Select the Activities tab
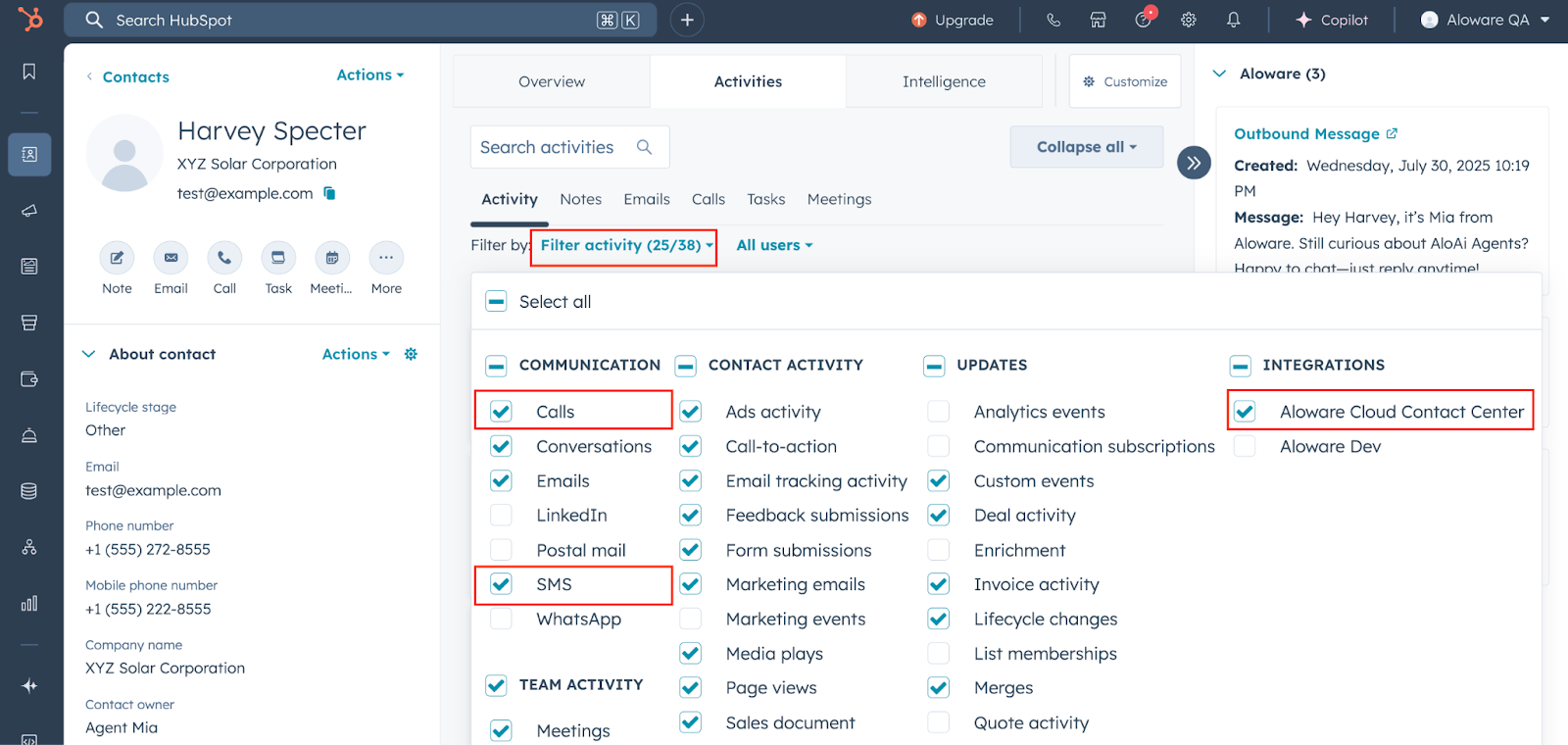The height and width of the screenshot is (745, 1568). 748,81
